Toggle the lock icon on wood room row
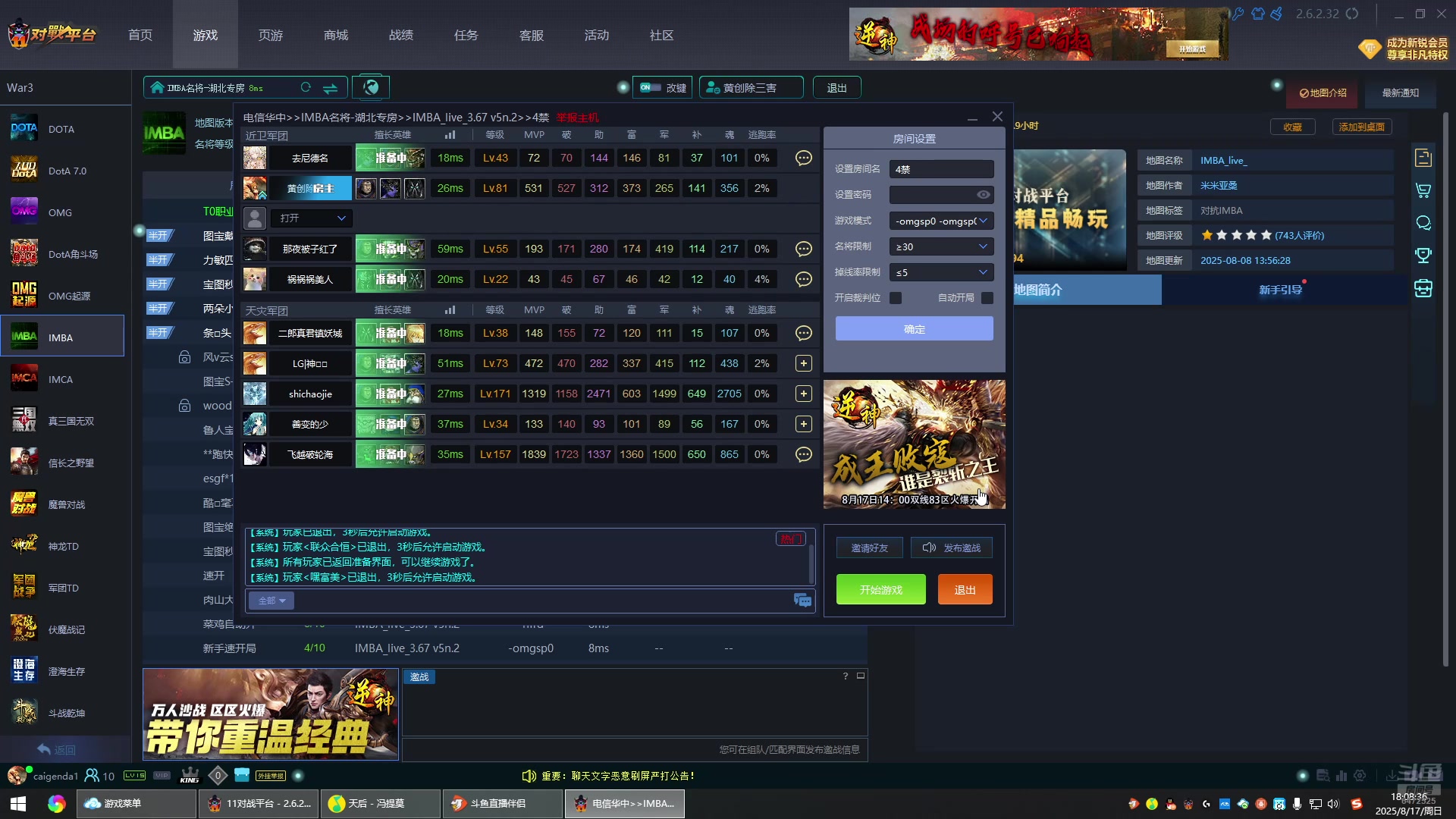1456x819 pixels. coord(184,406)
